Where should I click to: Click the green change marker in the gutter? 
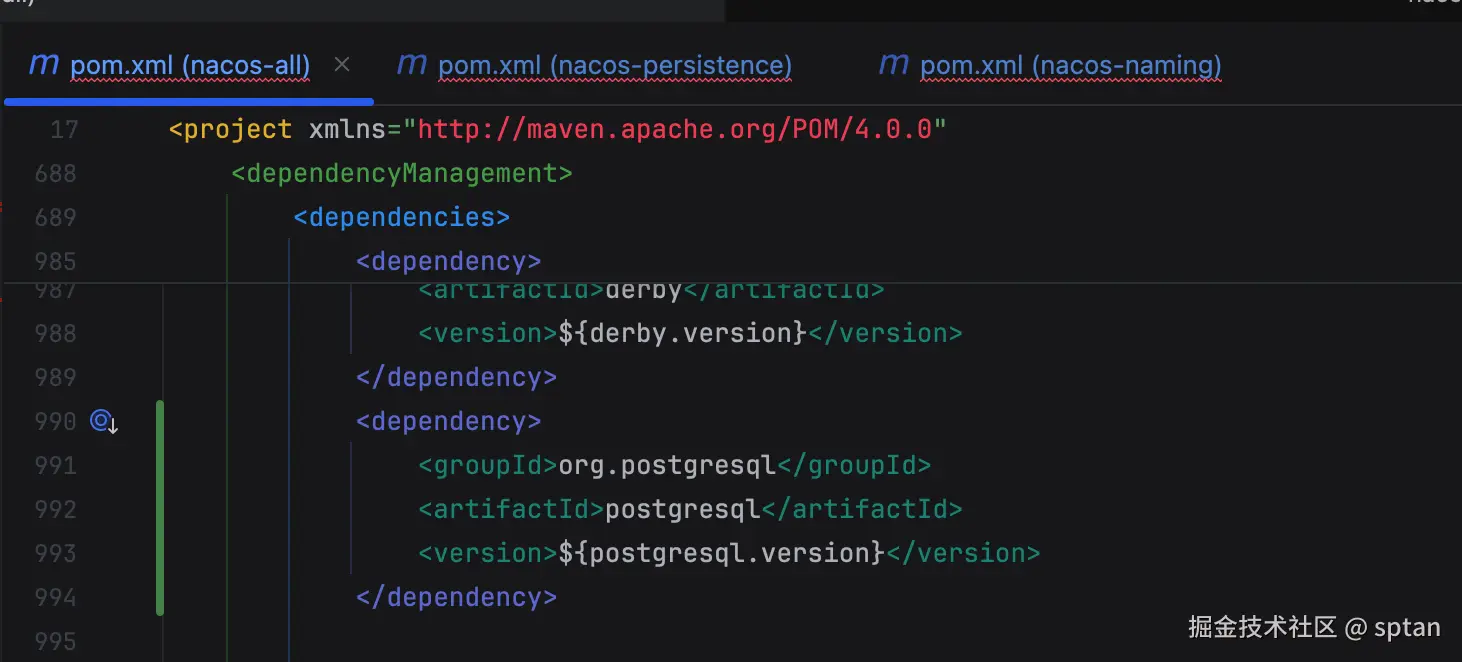[x=160, y=508]
